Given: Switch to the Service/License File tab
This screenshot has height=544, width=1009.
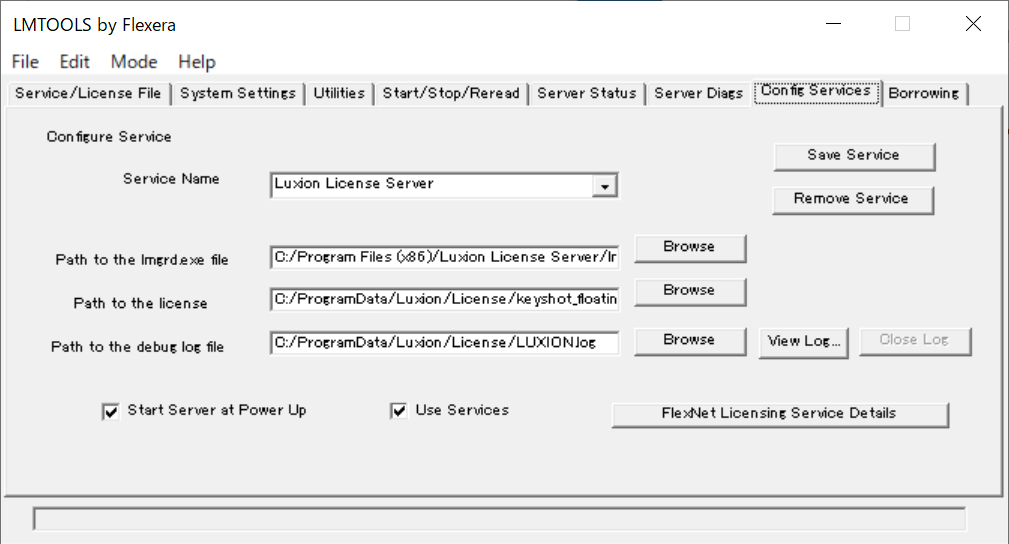Looking at the screenshot, I should [88, 93].
